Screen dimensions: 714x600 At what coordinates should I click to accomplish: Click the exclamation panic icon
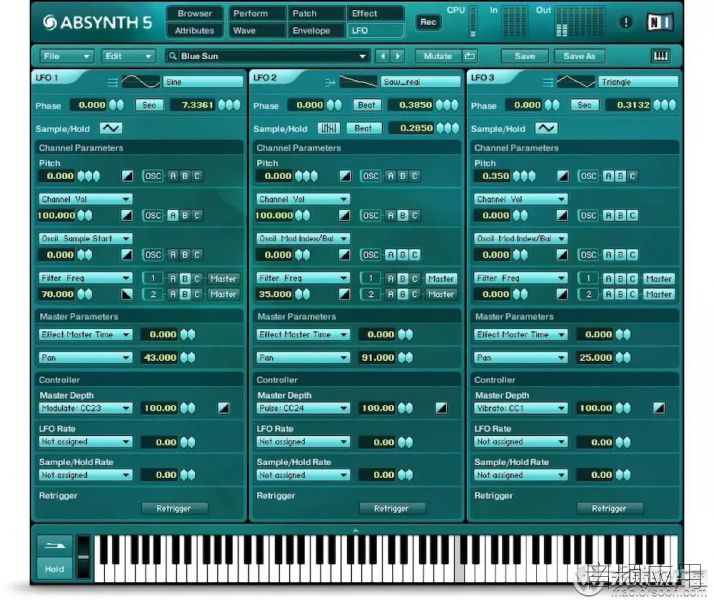tap(626, 22)
